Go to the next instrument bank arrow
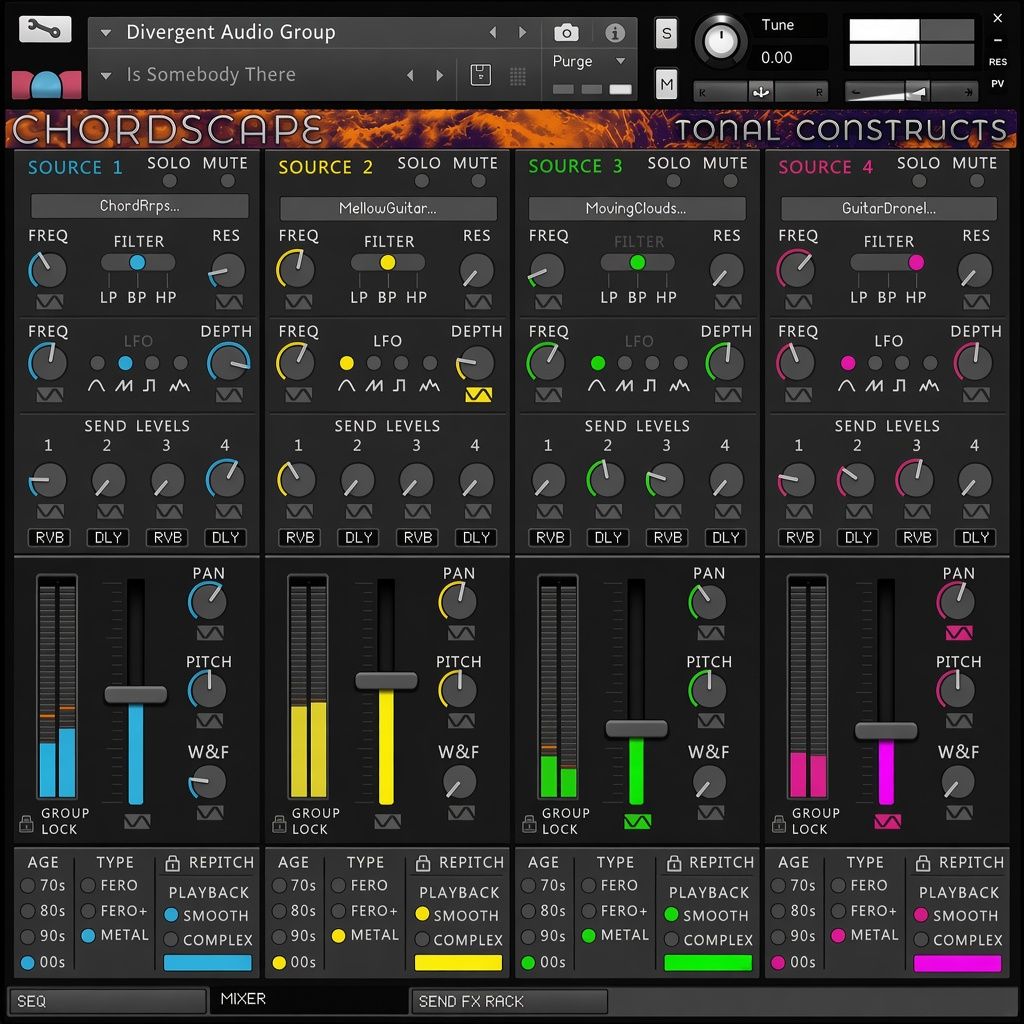 coord(522,32)
